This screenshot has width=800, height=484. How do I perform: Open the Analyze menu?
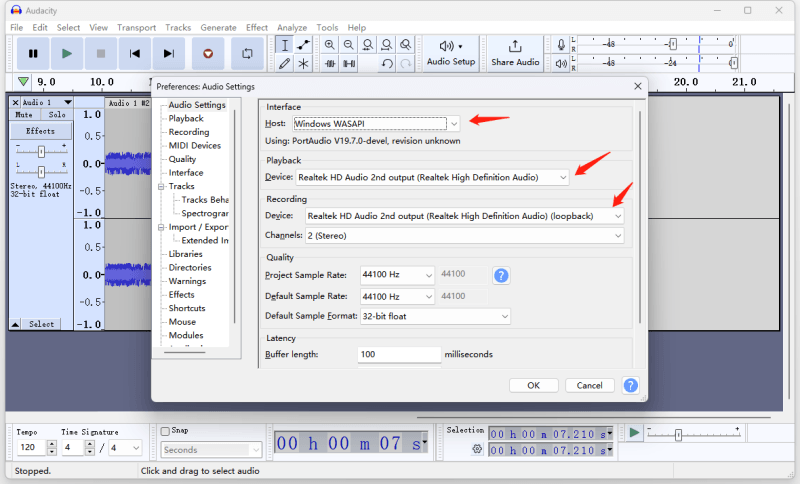coord(292,28)
